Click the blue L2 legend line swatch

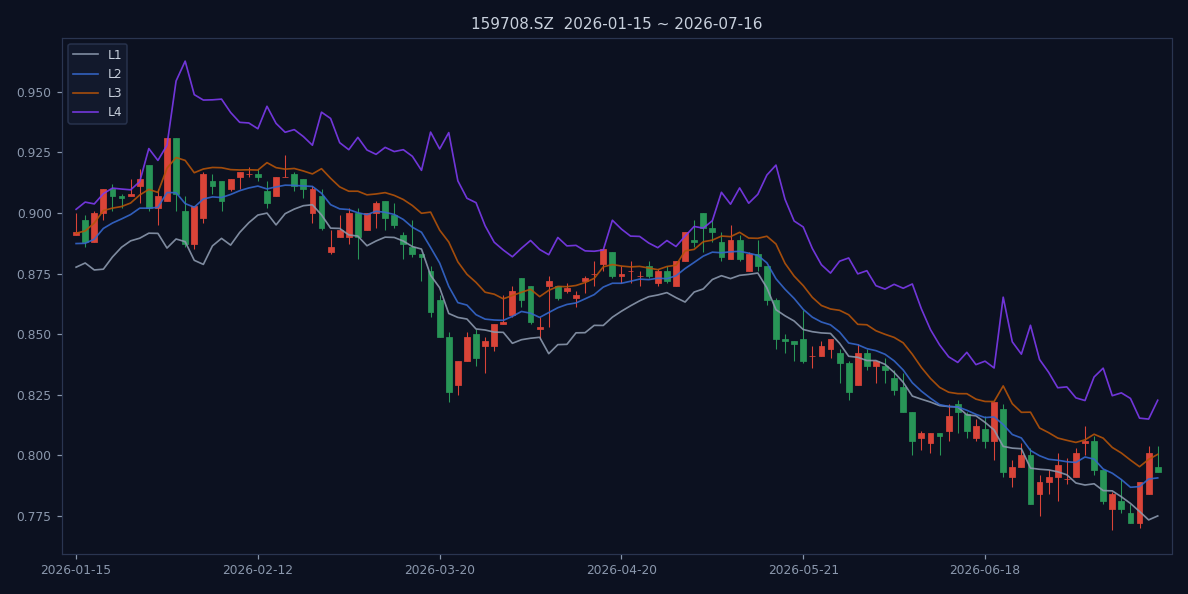[86, 73]
